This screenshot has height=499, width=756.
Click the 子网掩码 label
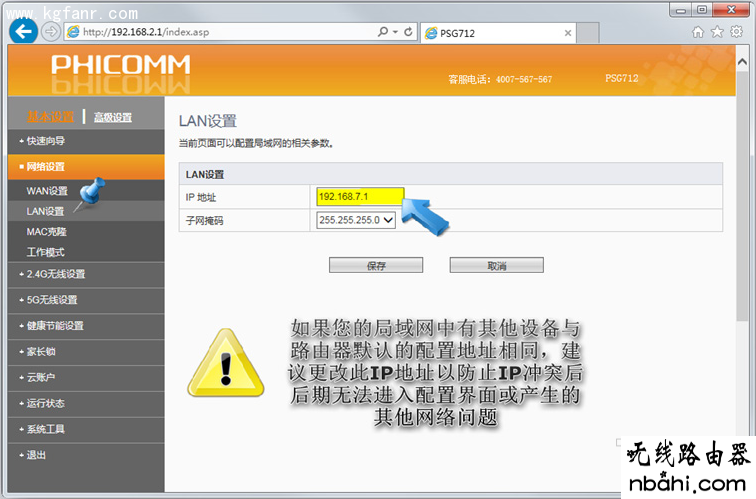pyautogui.click(x=204, y=221)
